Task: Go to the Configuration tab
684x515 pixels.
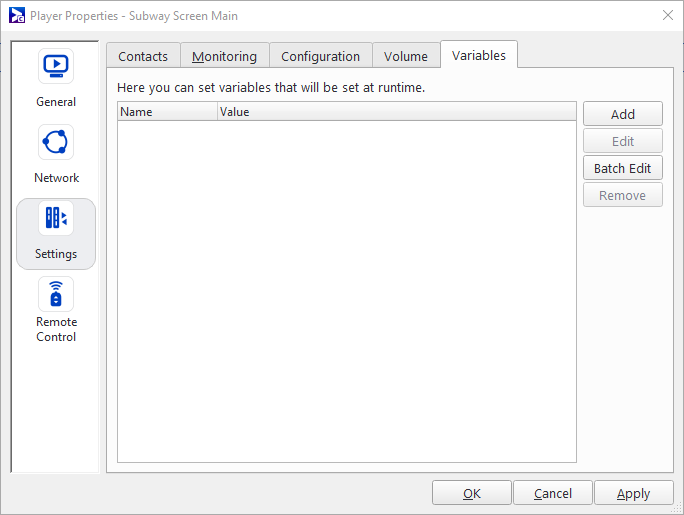Action: point(320,56)
